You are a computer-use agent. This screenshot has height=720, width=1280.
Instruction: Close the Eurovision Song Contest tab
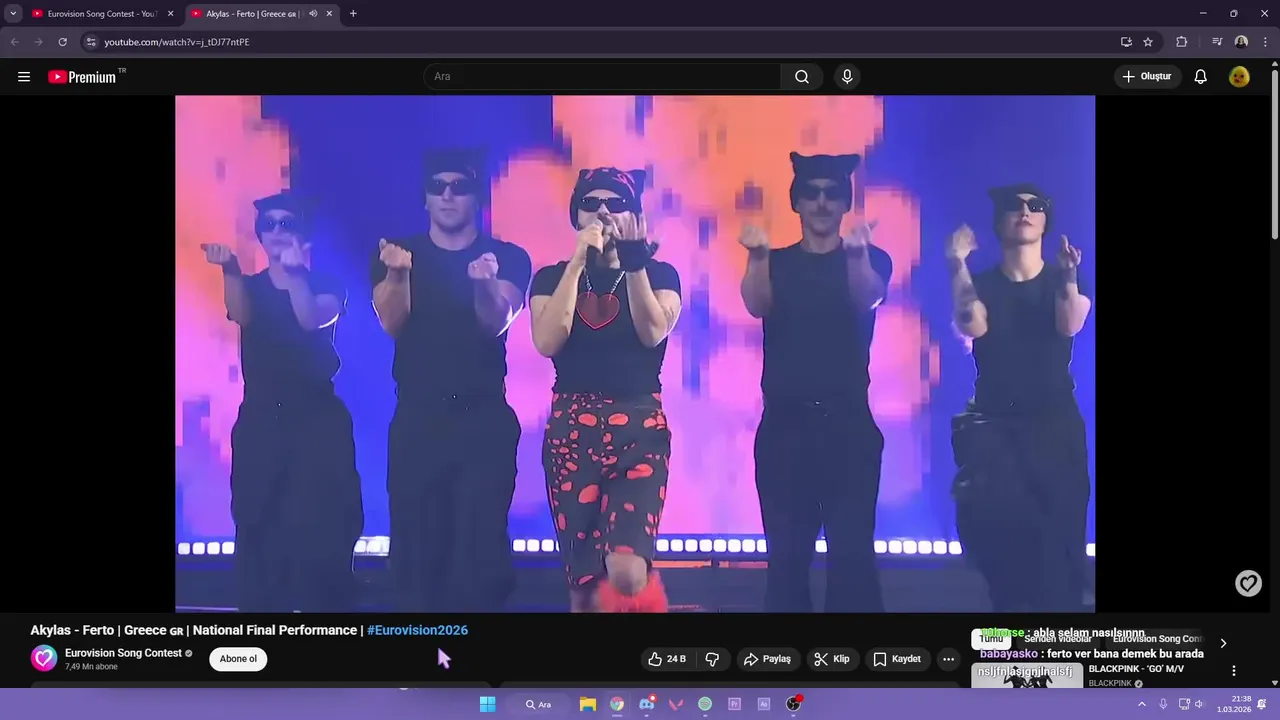tap(170, 14)
